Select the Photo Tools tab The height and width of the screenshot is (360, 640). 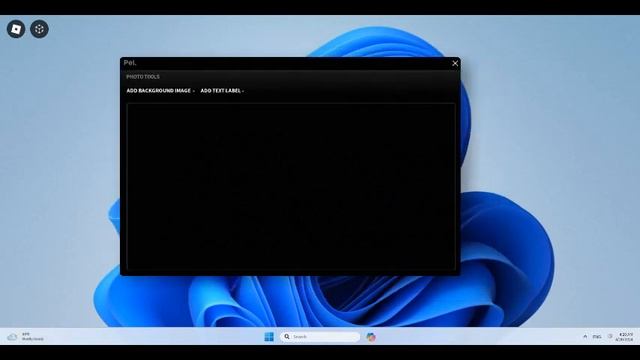(x=143, y=77)
